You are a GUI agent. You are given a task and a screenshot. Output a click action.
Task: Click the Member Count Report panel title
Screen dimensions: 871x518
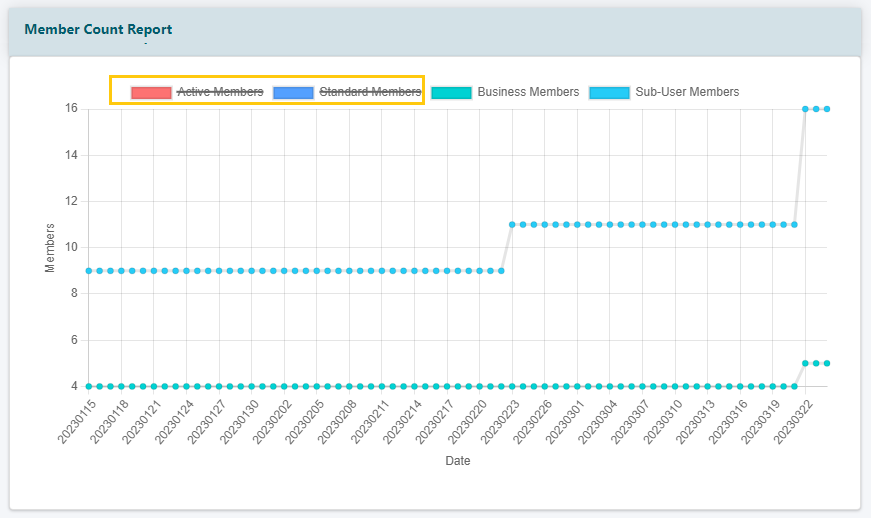(x=98, y=30)
